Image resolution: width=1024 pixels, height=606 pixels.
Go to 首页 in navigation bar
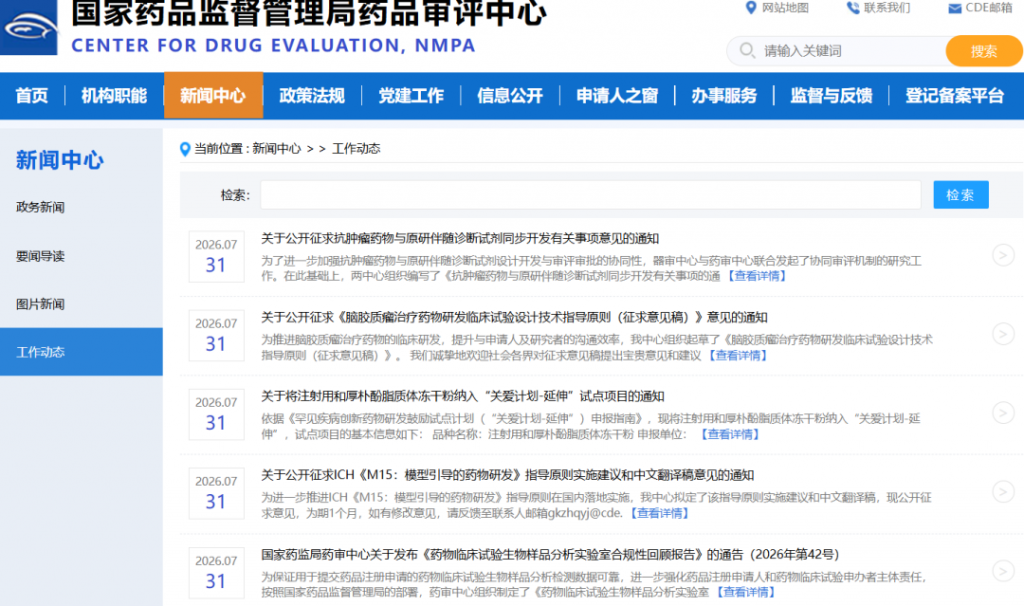coord(32,95)
